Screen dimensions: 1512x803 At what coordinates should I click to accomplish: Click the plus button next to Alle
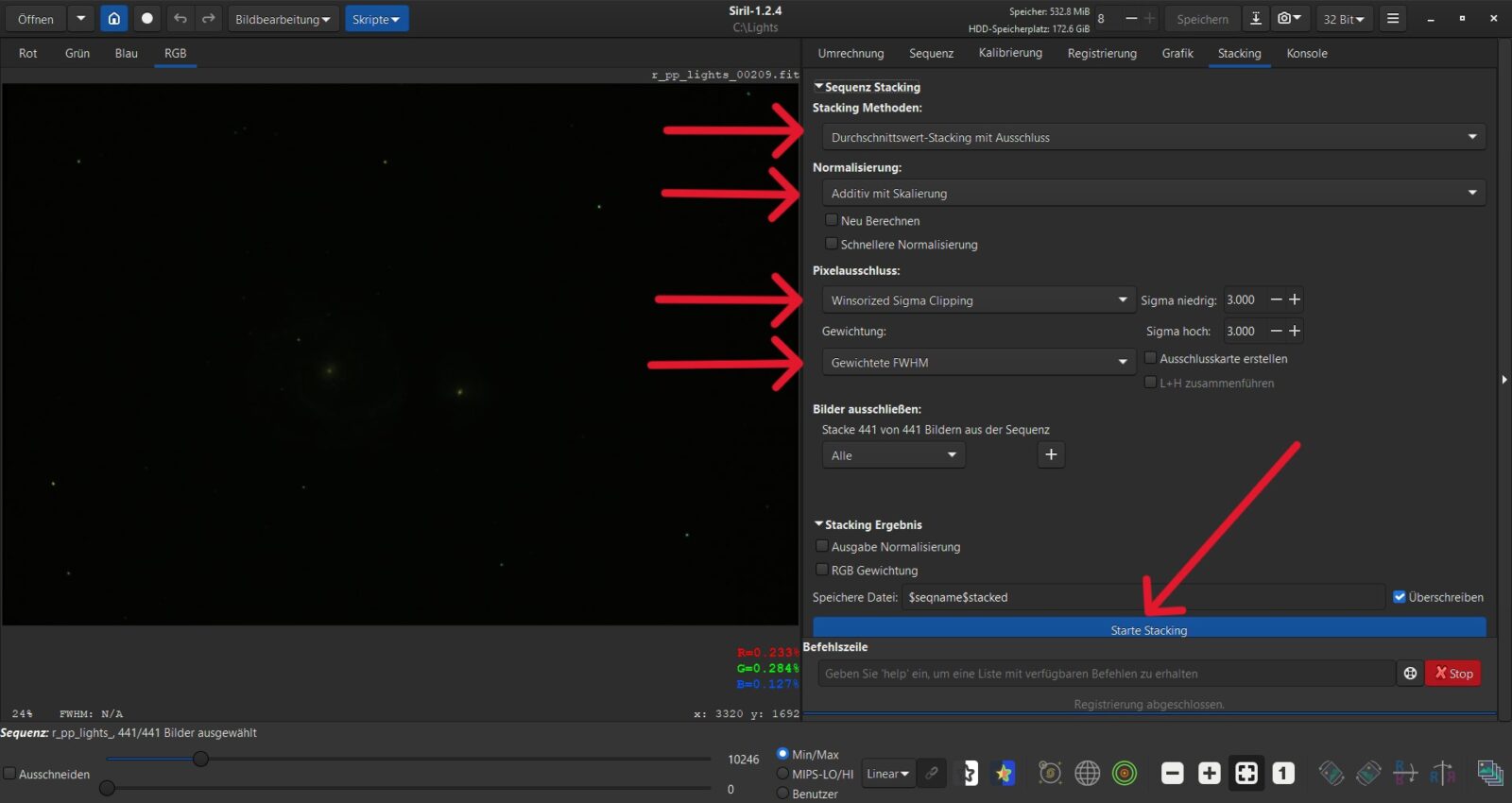pyautogui.click(x=1051, y=455)
